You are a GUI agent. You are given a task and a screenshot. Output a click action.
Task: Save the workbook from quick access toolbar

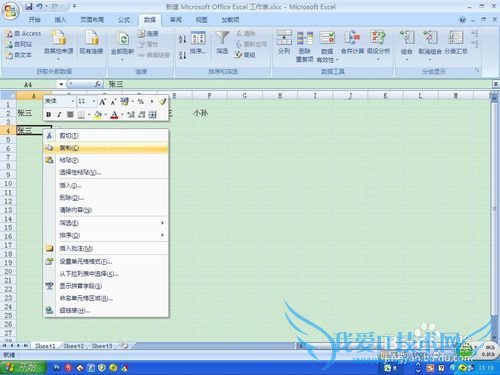29,6
